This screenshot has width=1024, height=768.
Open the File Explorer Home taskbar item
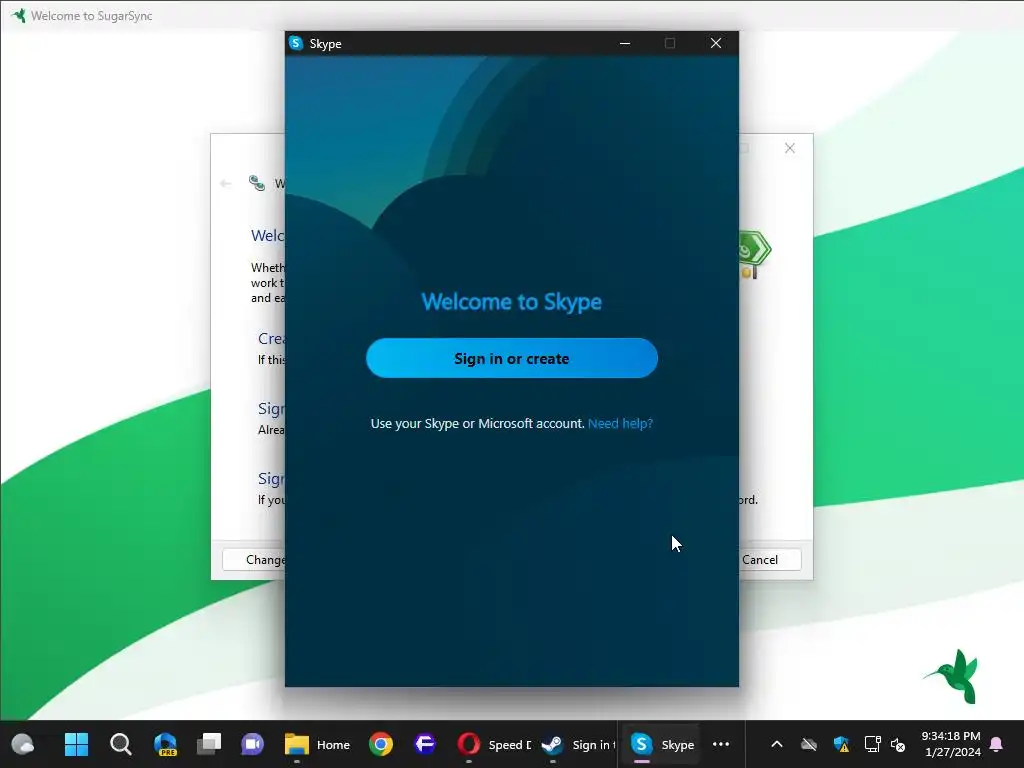[317, 744]
